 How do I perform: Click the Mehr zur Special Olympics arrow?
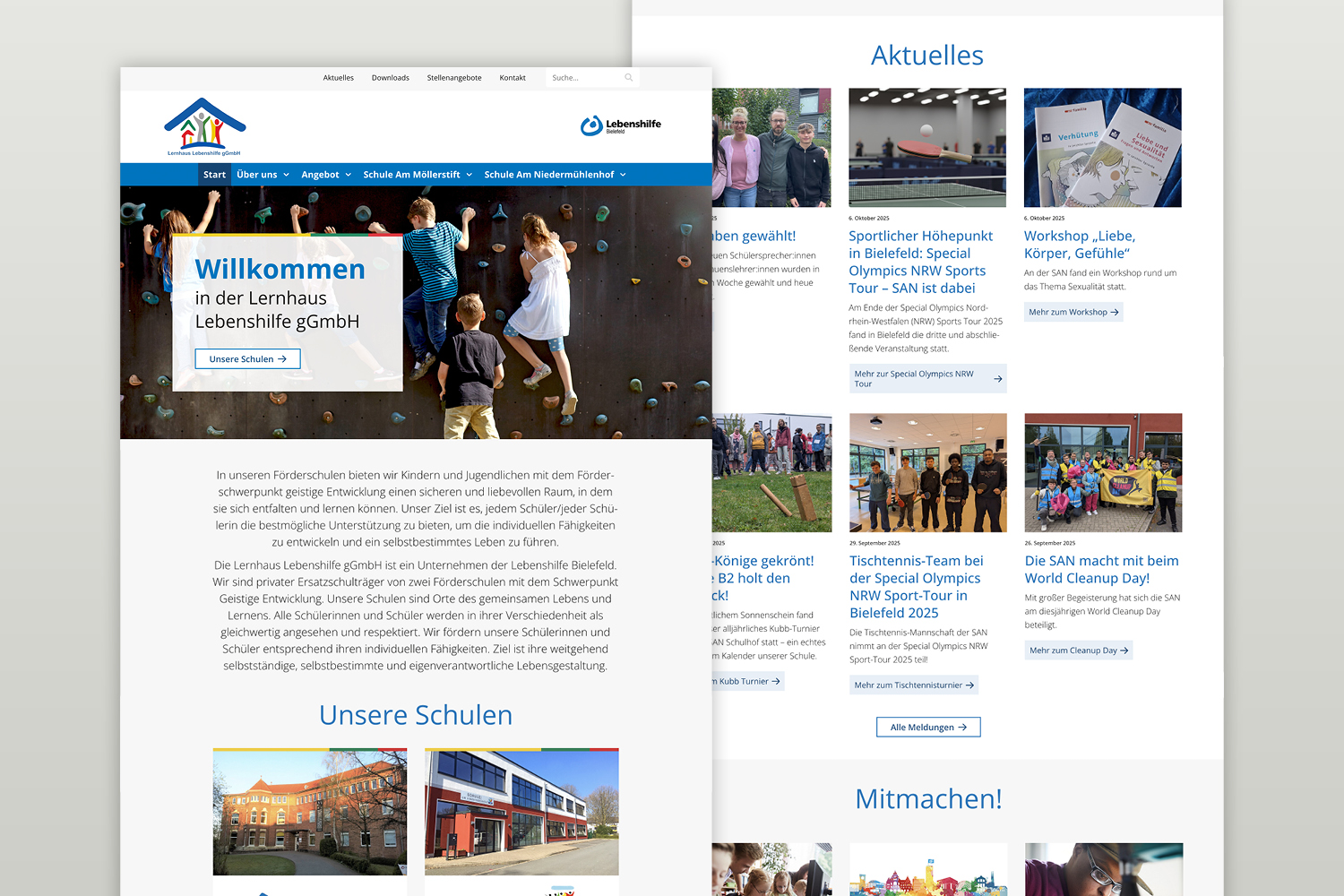(998, 379)
